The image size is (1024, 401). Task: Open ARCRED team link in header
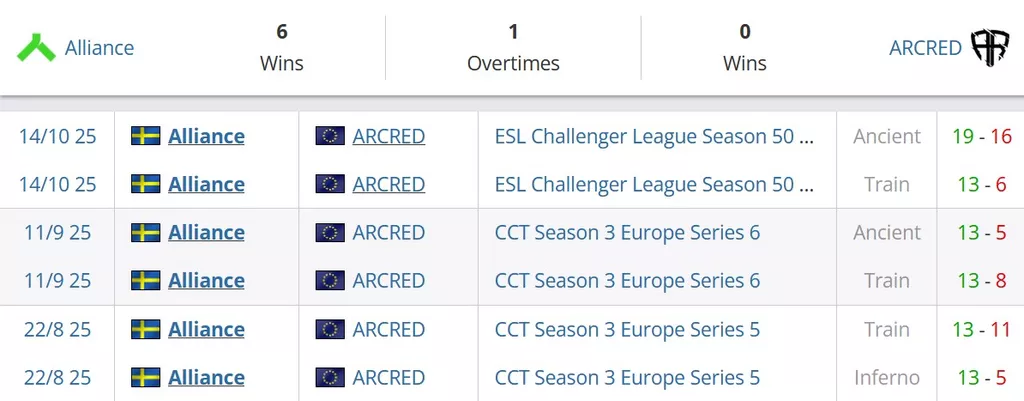pyautogui.click(x=925, y=47)
